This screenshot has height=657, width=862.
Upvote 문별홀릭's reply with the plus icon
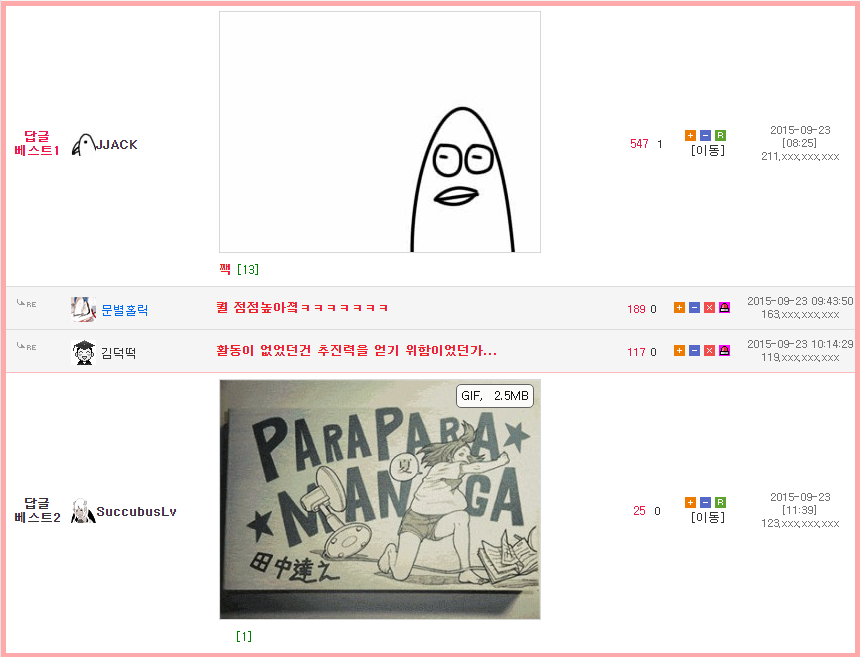[679, 307]
